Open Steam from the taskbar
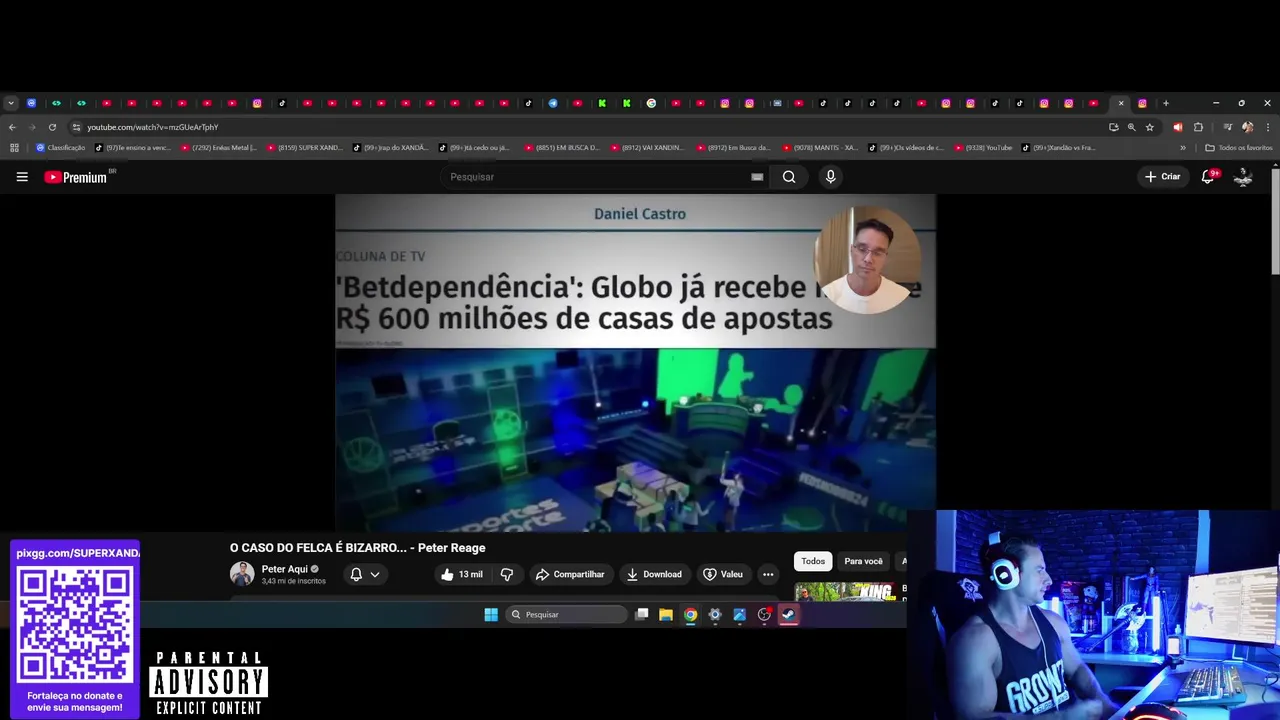Screen dimensions: 1280x720 (789, 615)
